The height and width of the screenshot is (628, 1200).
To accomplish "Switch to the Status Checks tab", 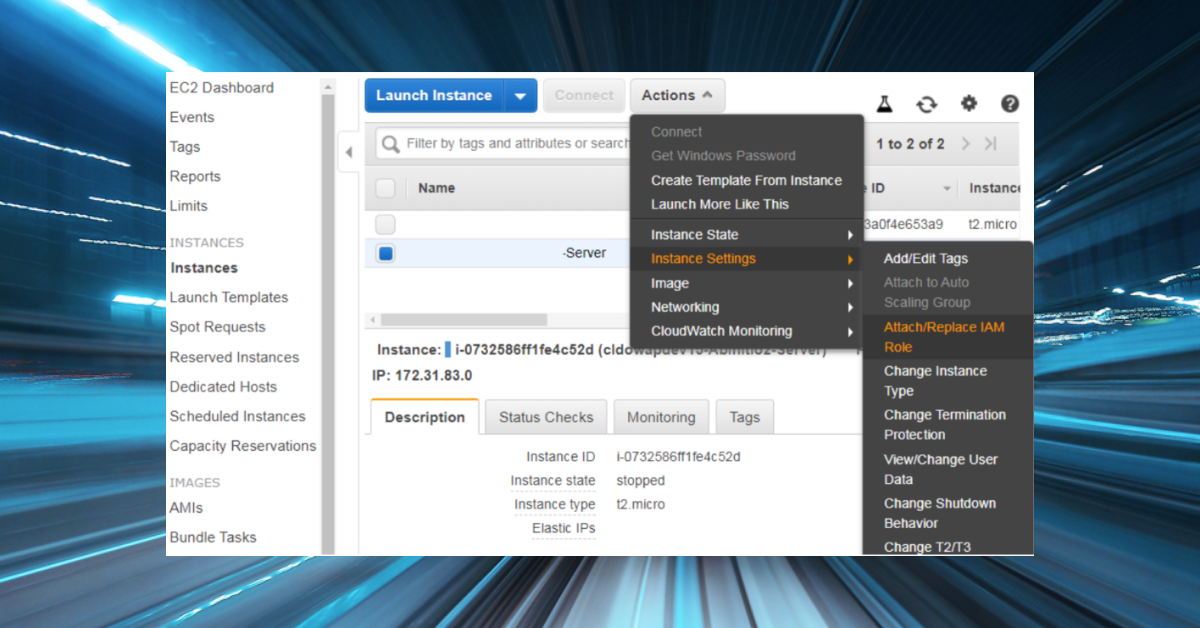I will tap(546, 417).
